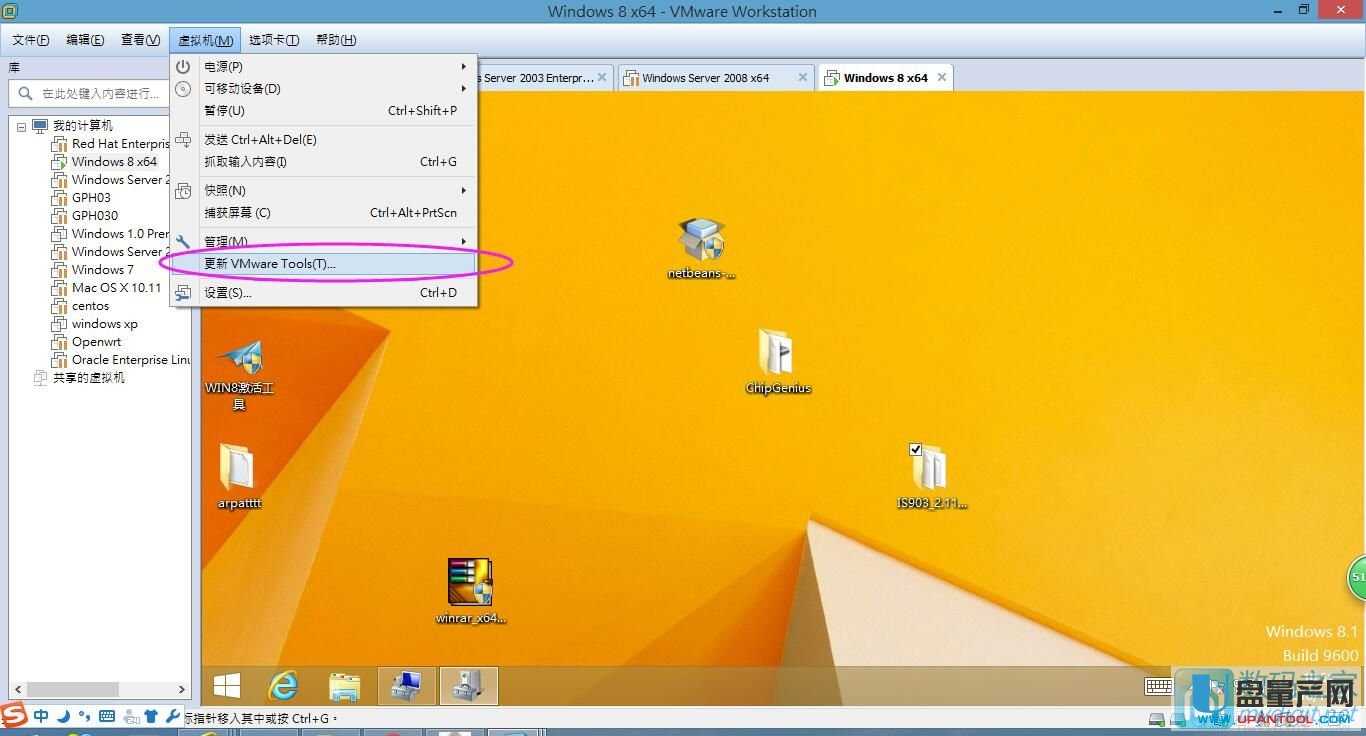Collapse the 我的计算机 tree node

pyautogui.click(x=22, y=127)
